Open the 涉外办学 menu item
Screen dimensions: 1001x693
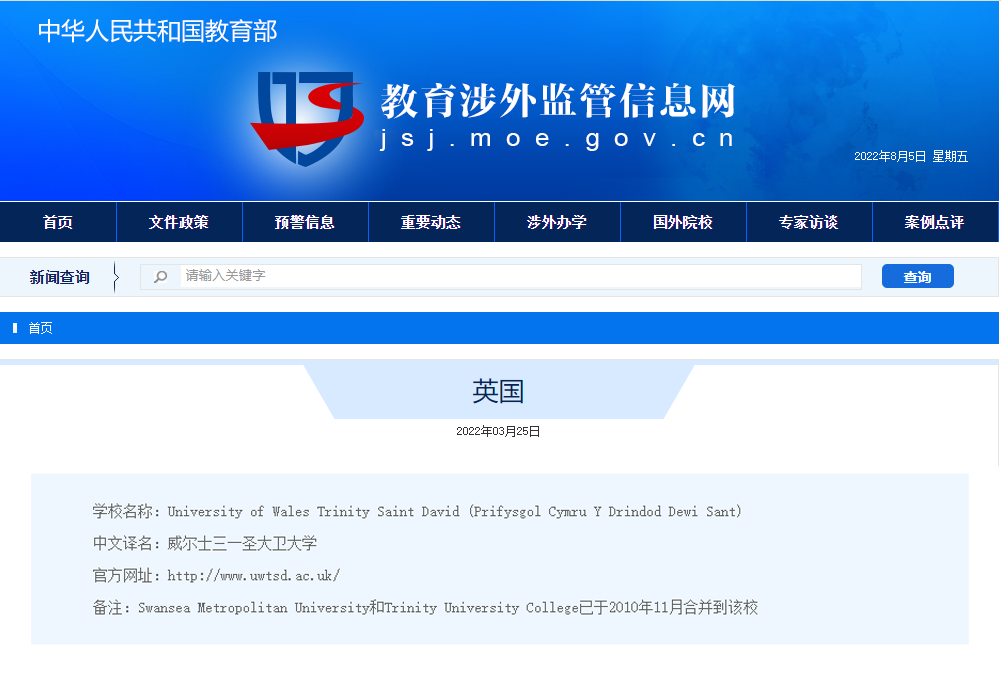557,222
